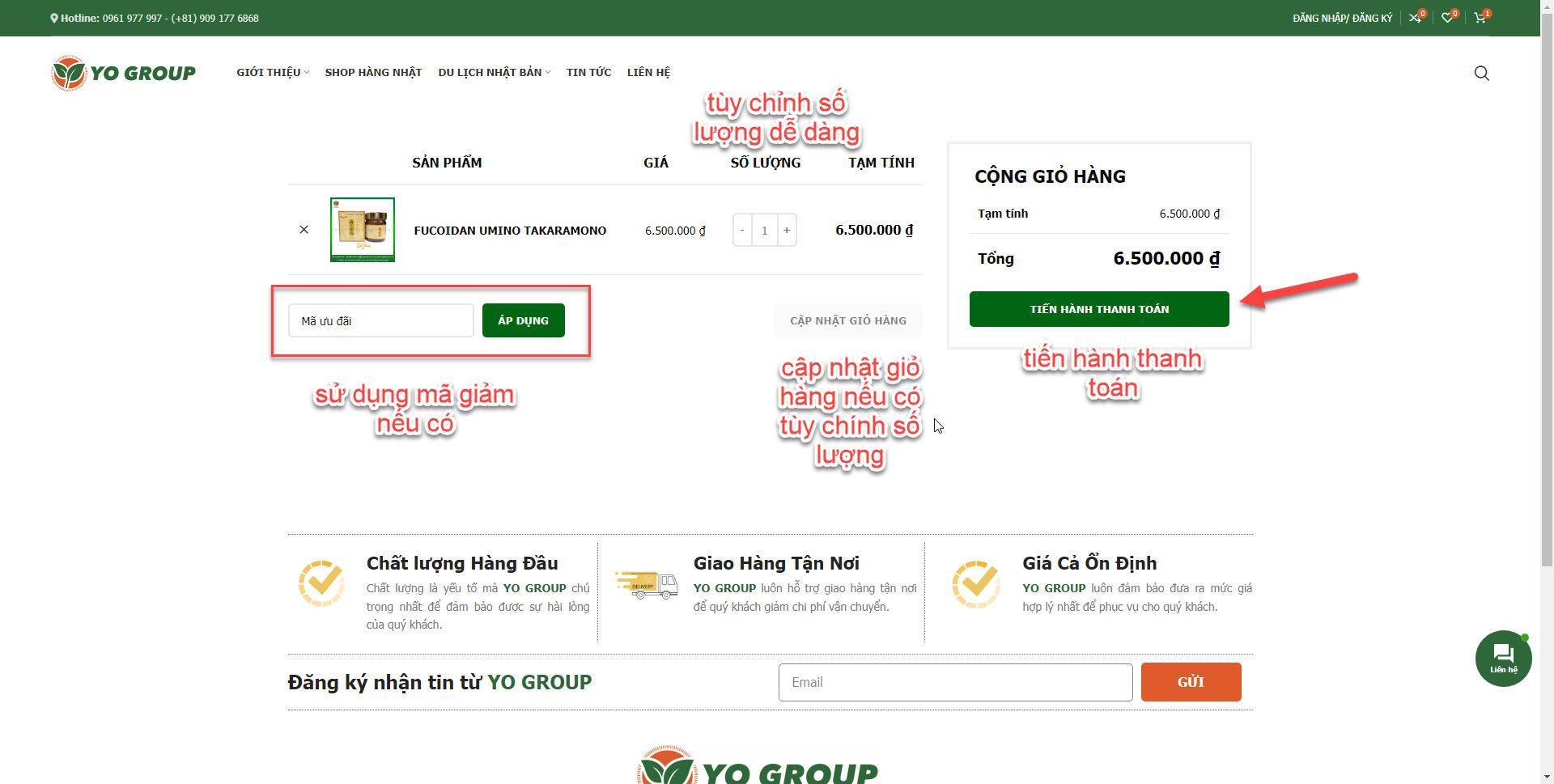Click the Giá Cả Ổn Định checkmark icon
Screen dimensions: 1554x784
pos(976,583)
